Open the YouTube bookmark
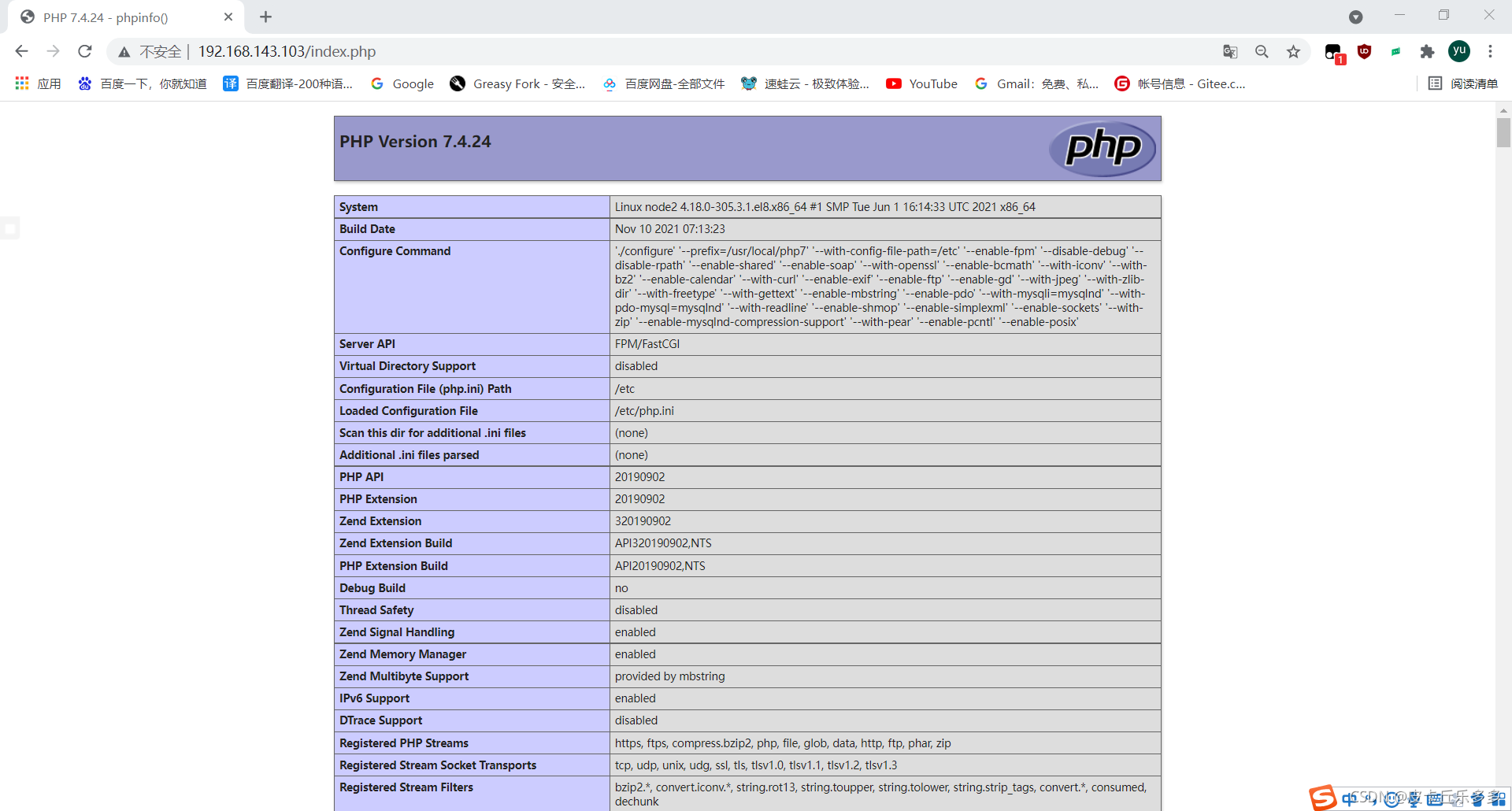The height and width of the screenshot is (811, 1512). tap(921, 83)
